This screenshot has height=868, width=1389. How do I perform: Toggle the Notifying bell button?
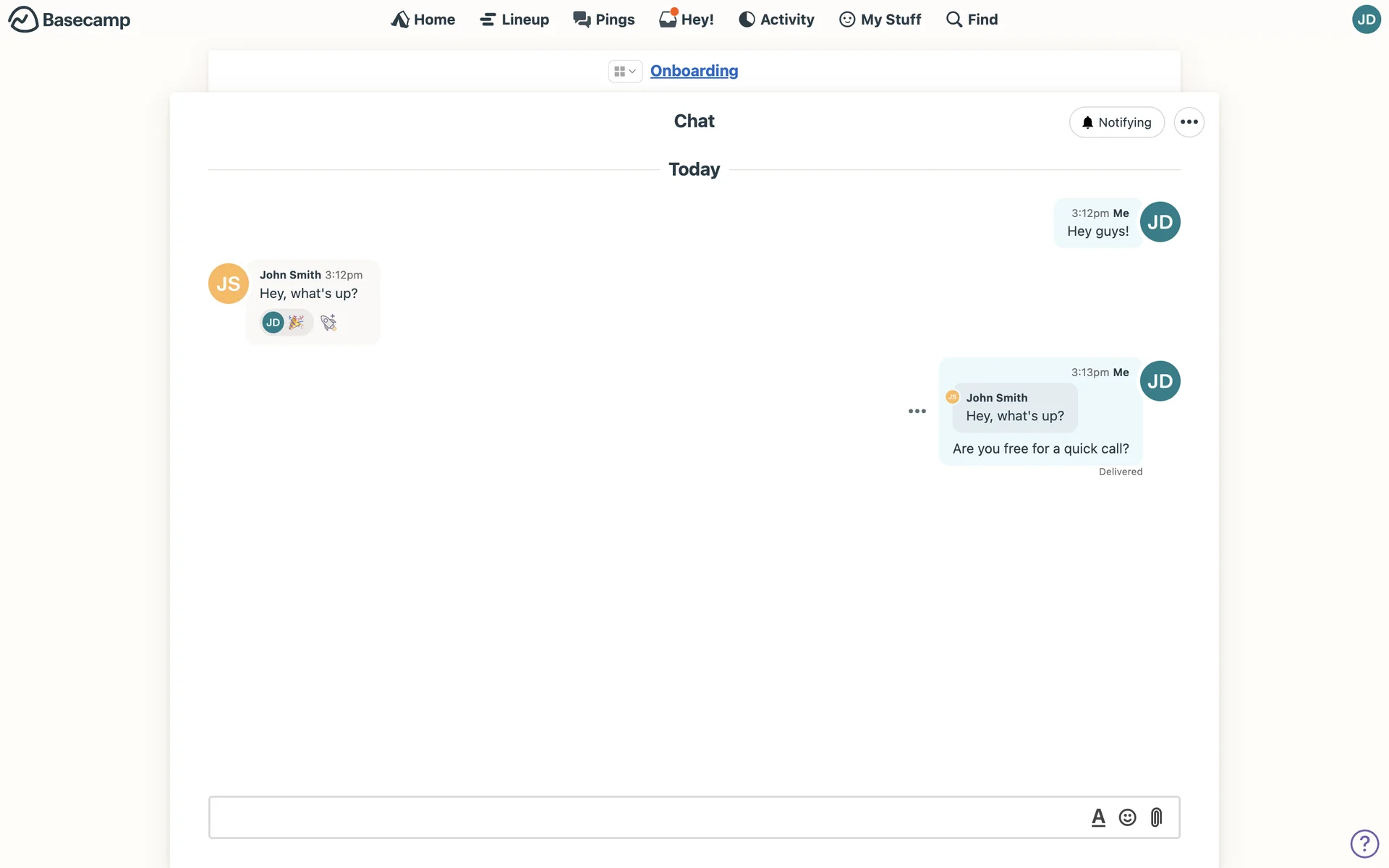(1116, 122)
